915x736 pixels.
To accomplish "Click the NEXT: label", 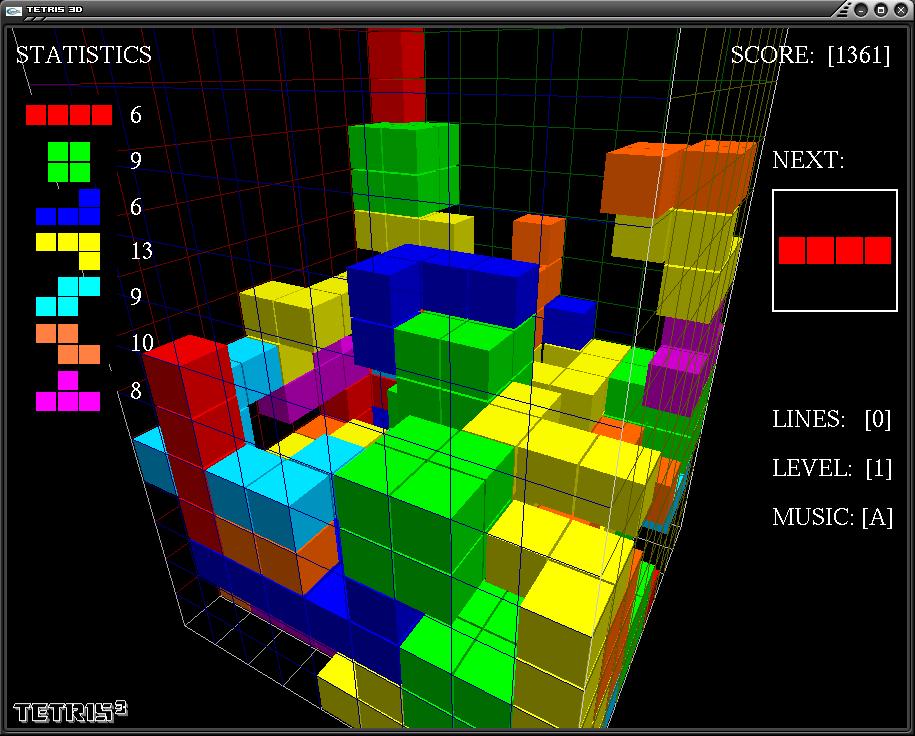I will point(808,160).
